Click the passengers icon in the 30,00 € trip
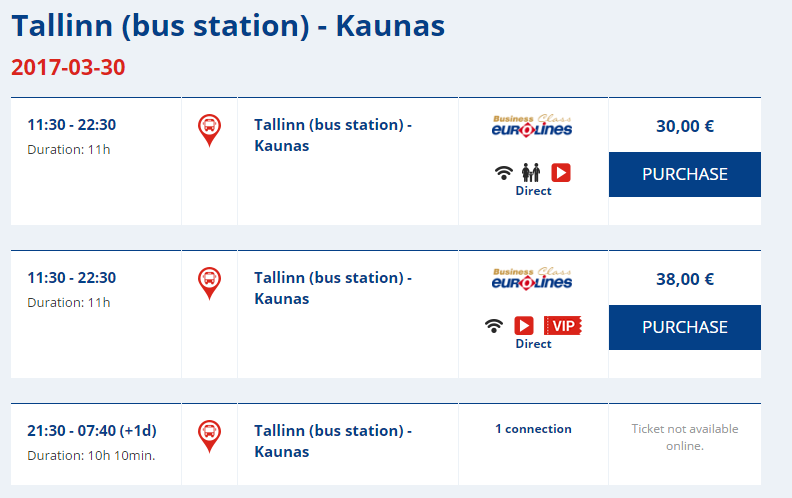792x498 pixels. point(531,173)
